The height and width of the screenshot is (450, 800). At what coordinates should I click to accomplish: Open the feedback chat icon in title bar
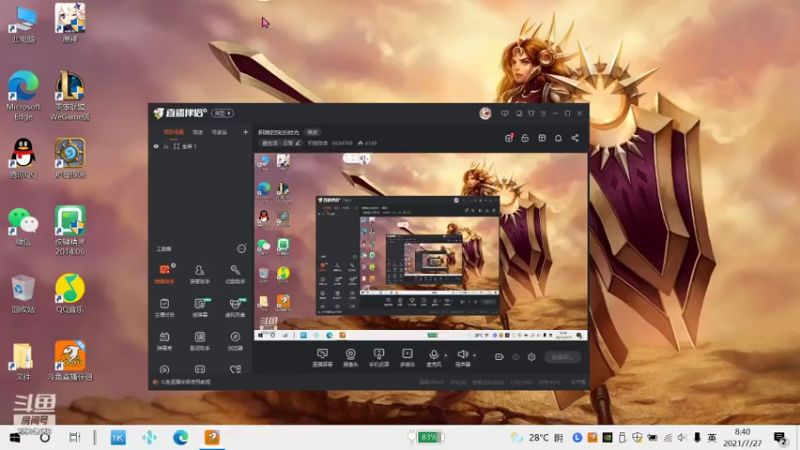point(505,113)
